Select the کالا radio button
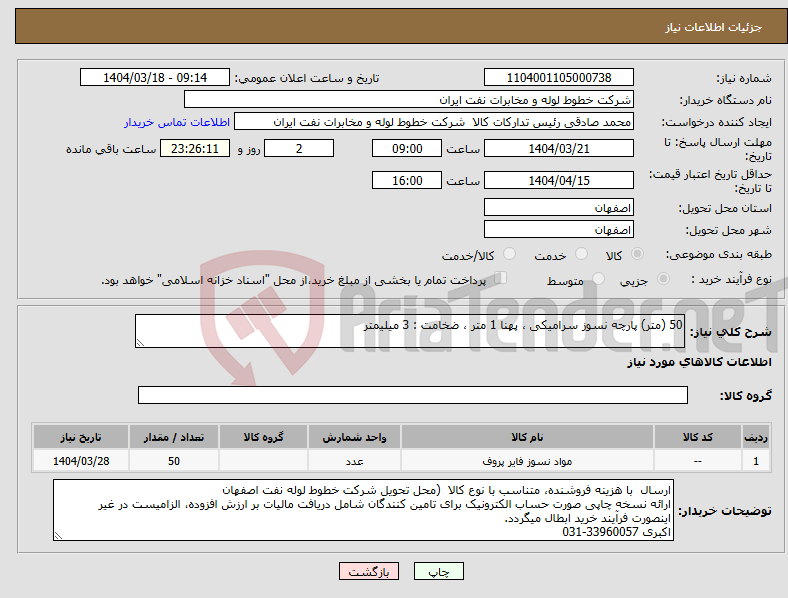Screen dimensions: 788x598 (x=637, y=254)
